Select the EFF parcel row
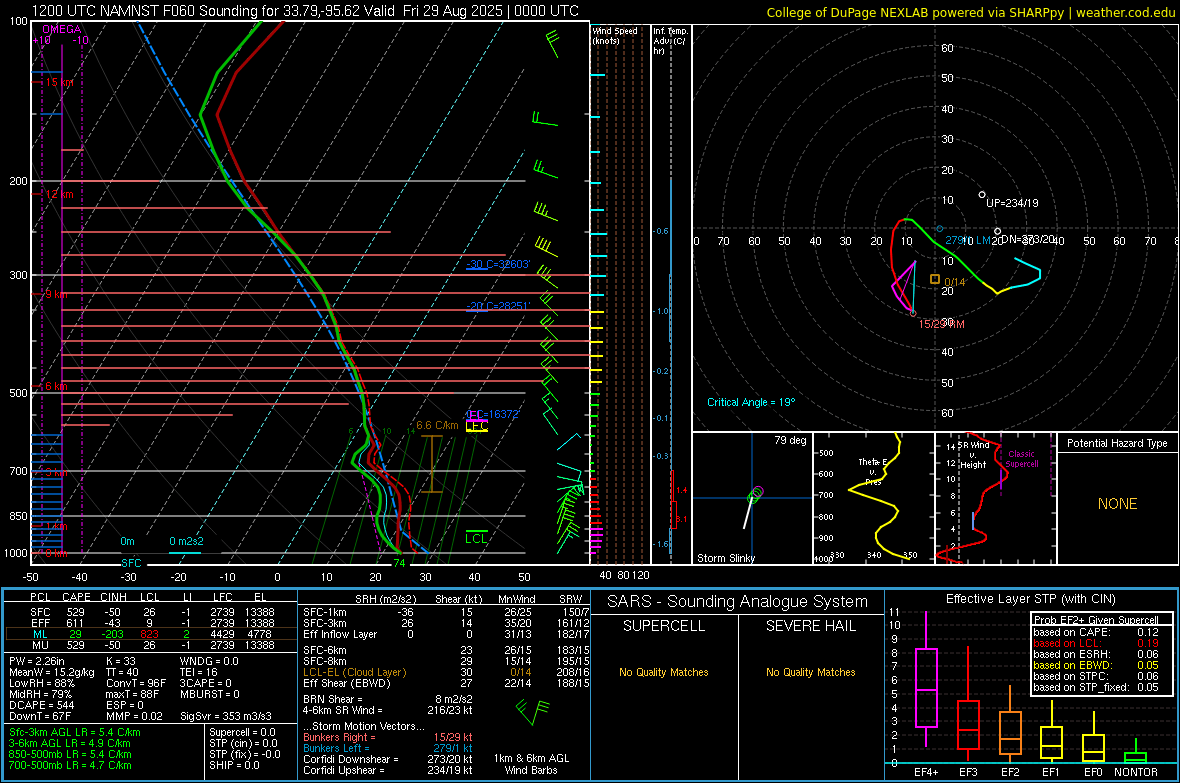 (151, 623)
